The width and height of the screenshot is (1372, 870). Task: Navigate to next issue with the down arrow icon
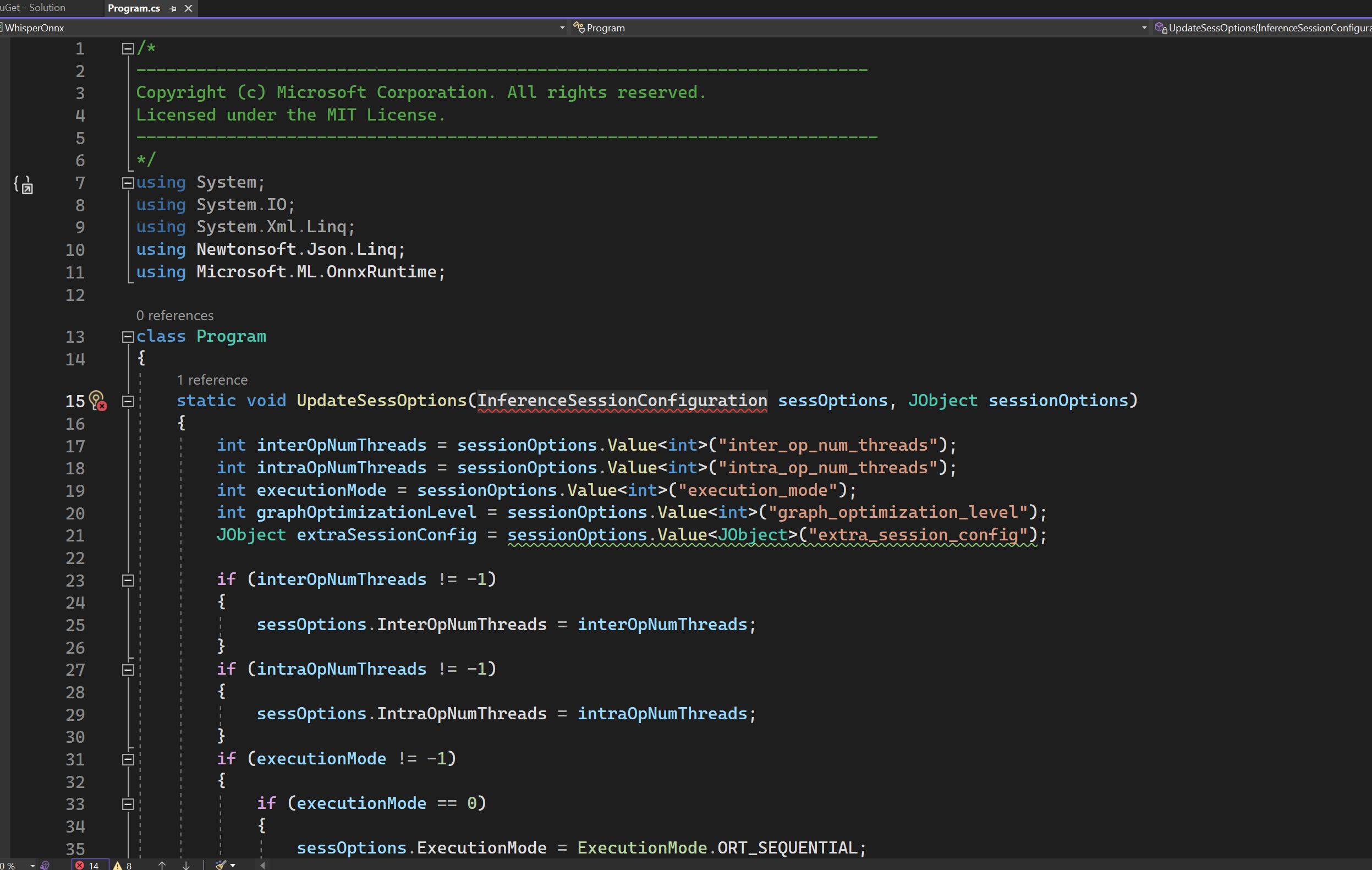point(186,865)
